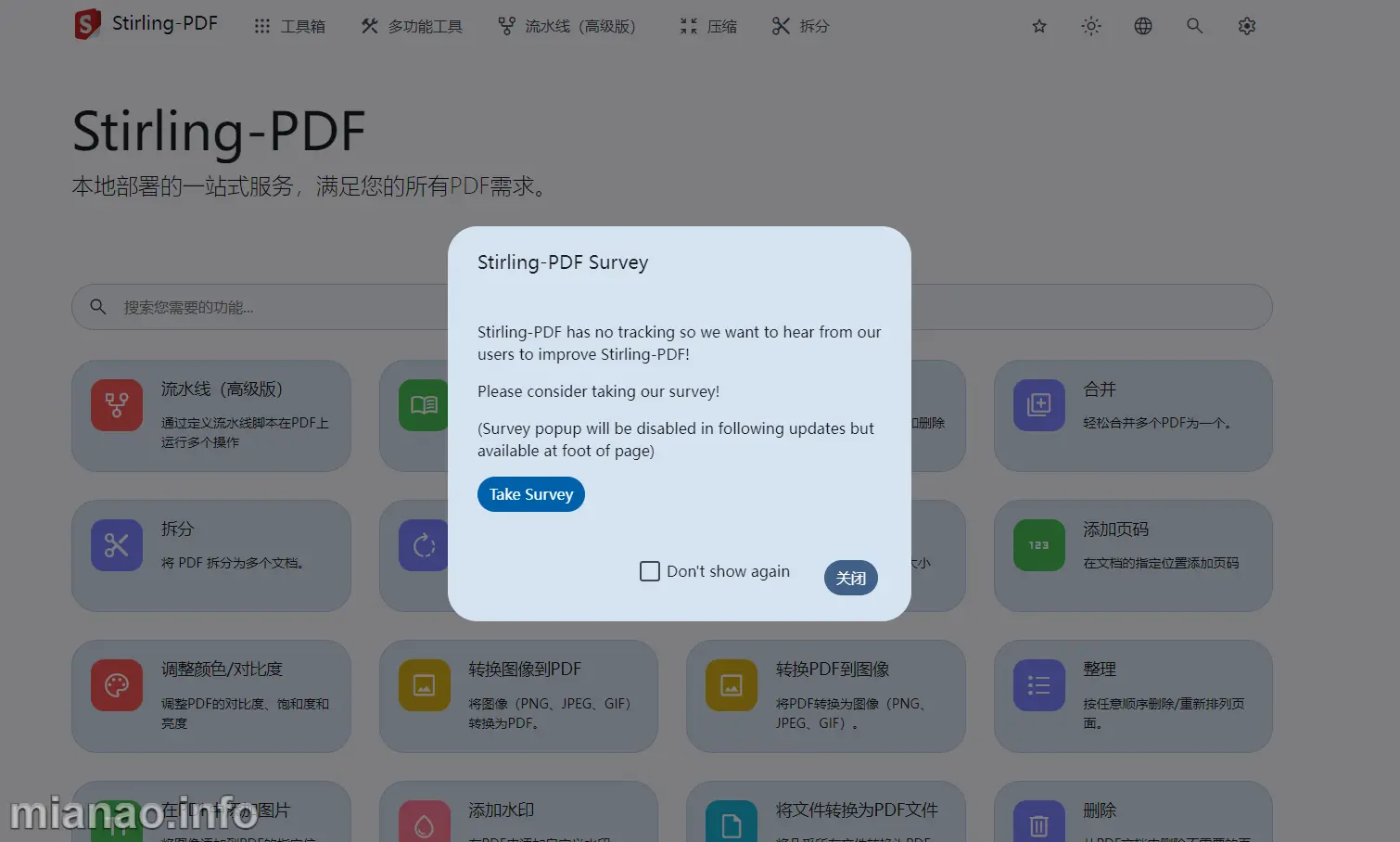Click the 添加水印 card title

pyautogui.click(x=502, y=810)
